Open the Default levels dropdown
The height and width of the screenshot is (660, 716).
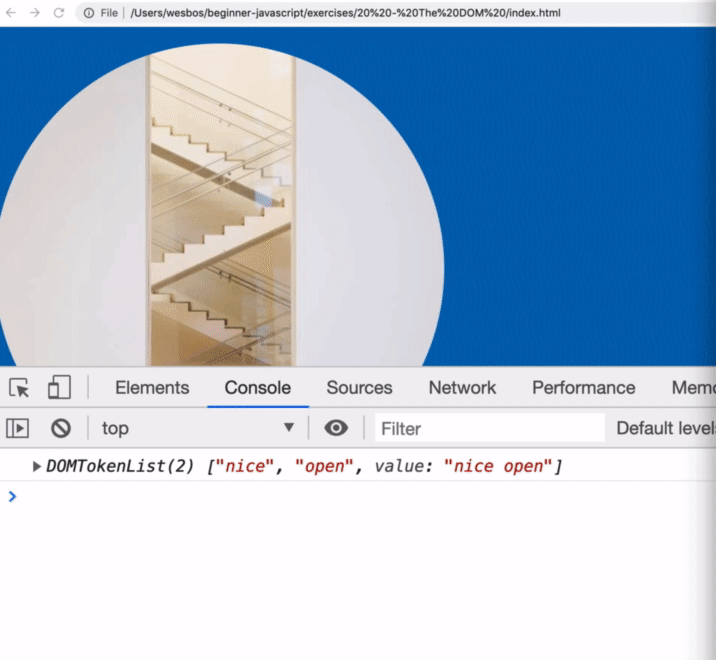pos(664,428)
